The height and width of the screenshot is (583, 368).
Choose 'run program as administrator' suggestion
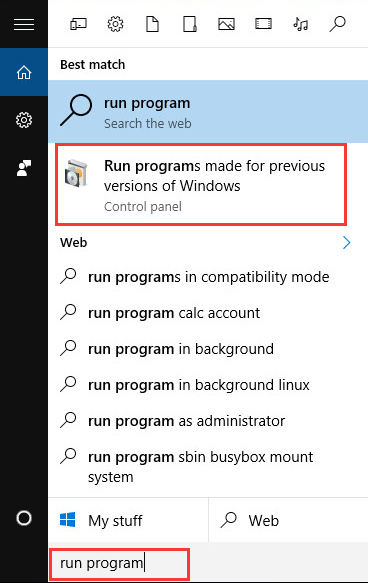point(186,421)
